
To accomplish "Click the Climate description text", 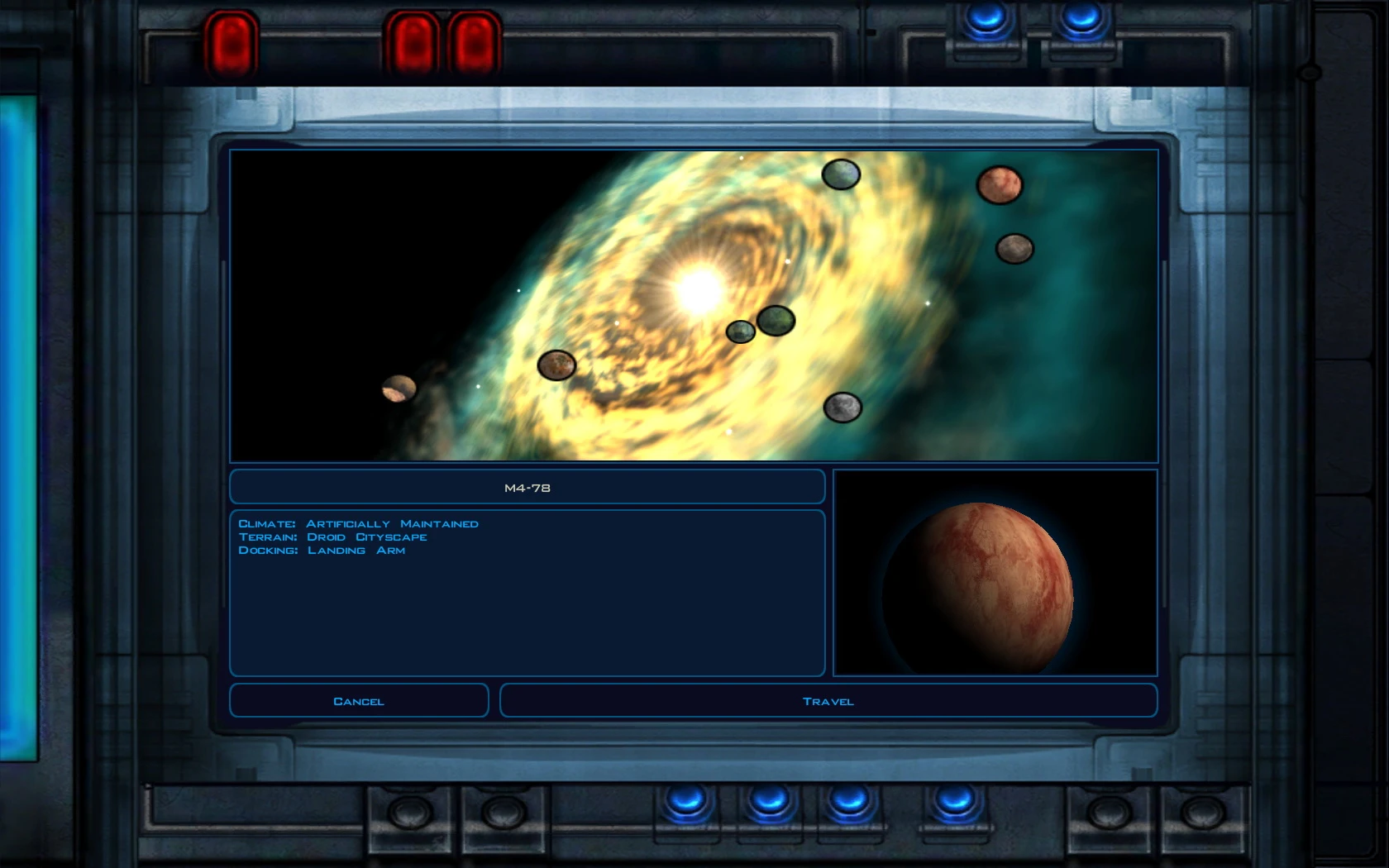I will click(x=360, y=523).
